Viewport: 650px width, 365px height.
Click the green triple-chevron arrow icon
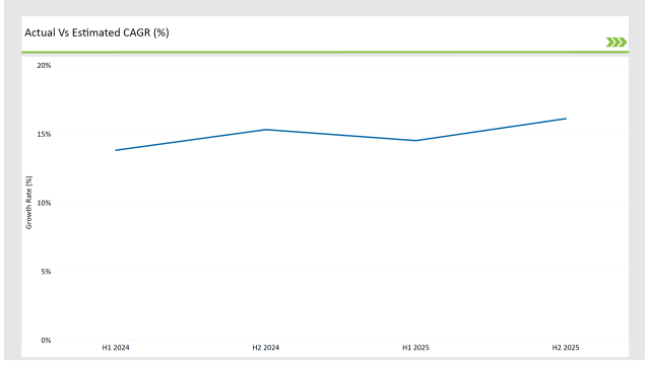coord(616,42)
